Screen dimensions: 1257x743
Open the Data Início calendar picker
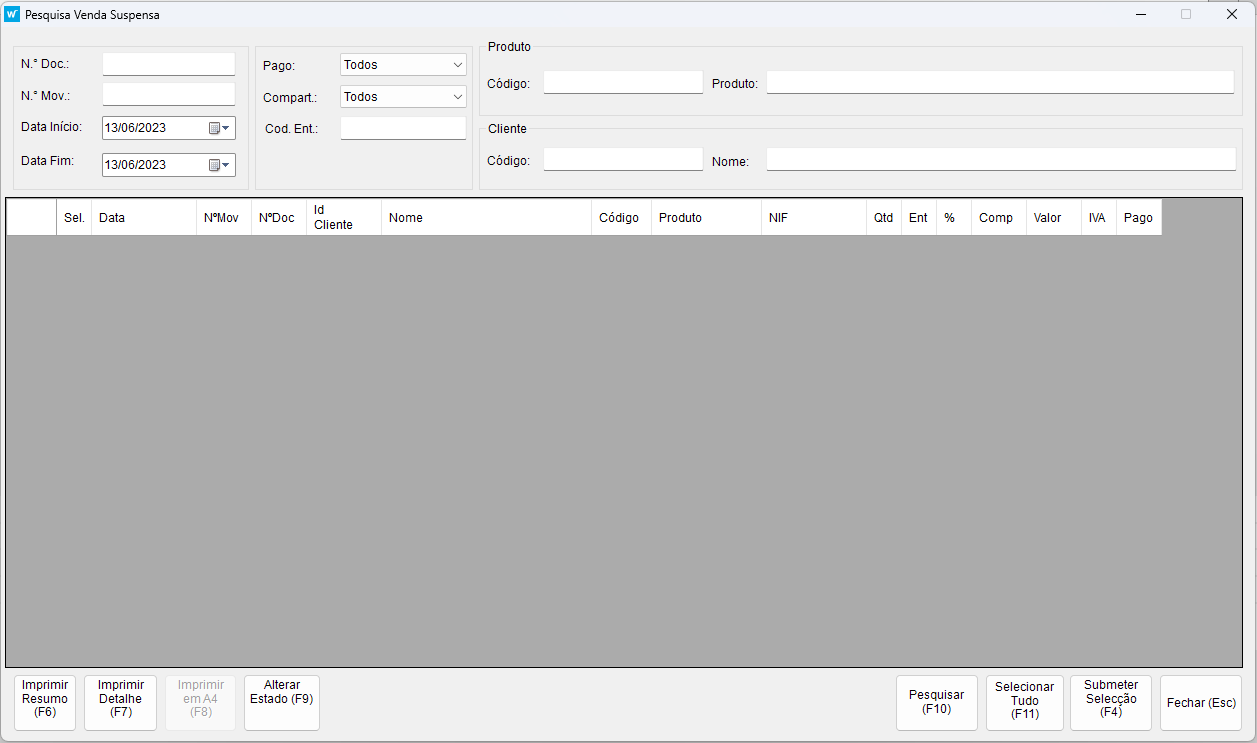(219, 128)
